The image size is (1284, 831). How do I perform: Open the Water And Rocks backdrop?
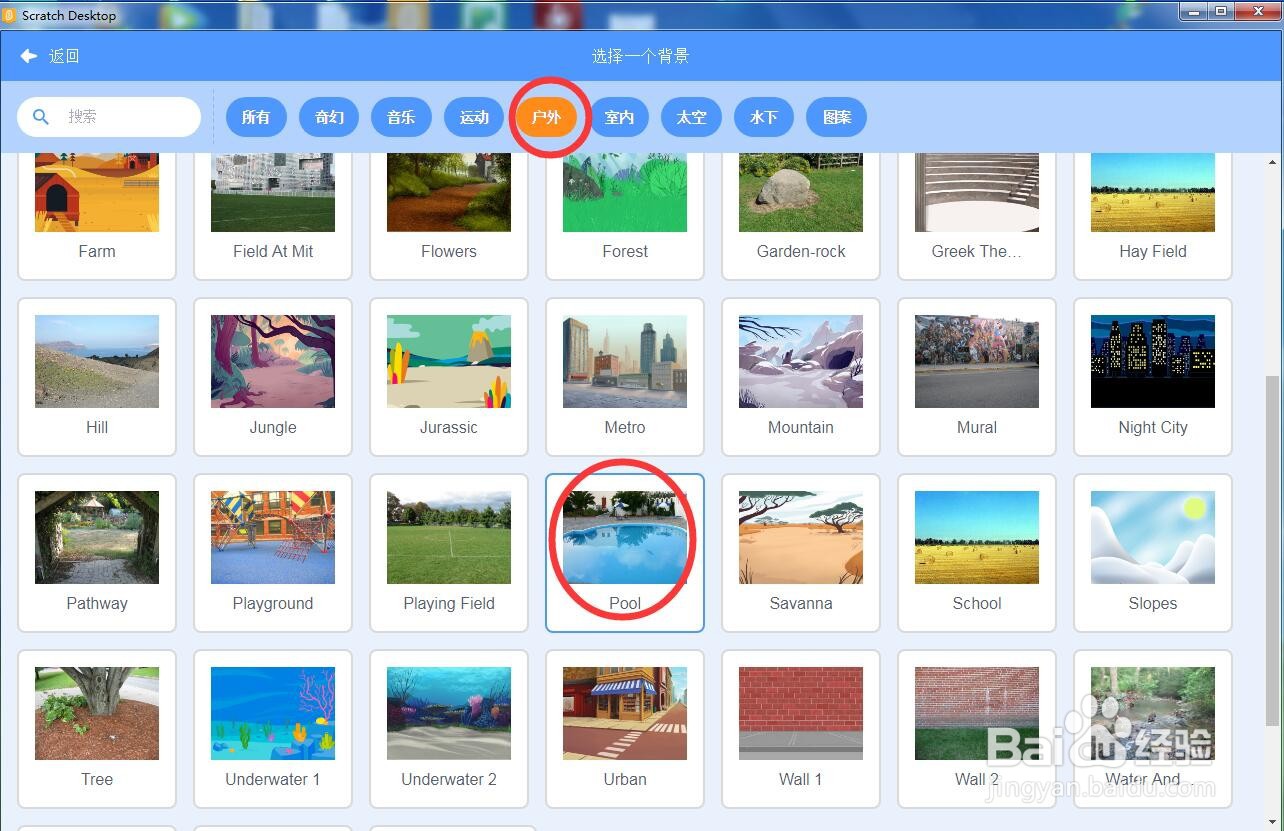[1153, 729]
